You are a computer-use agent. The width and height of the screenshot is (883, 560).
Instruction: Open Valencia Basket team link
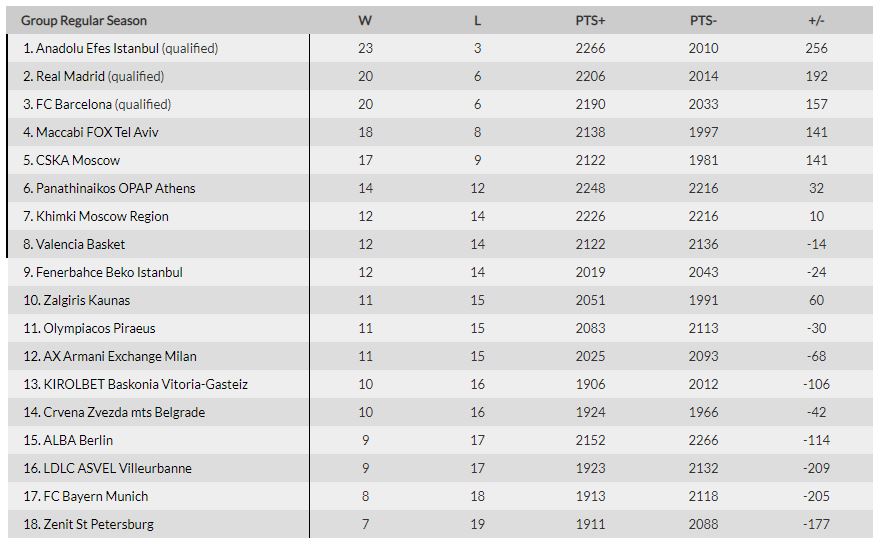click(81, 244)
